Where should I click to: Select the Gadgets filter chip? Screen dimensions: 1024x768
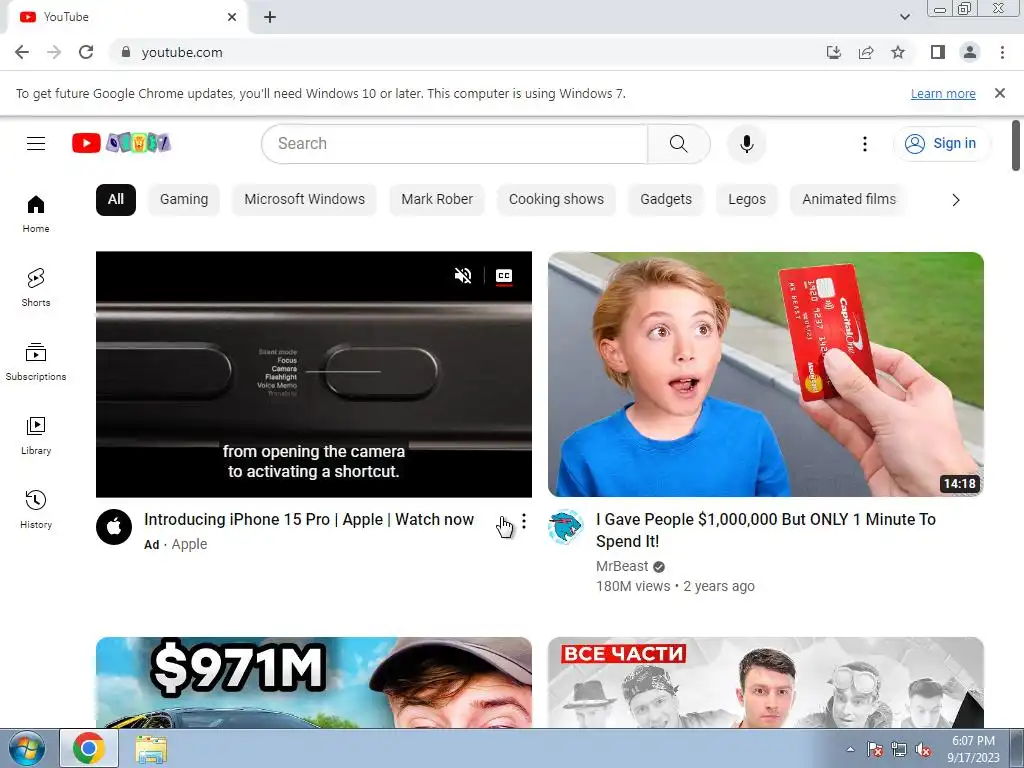point(665,199)
